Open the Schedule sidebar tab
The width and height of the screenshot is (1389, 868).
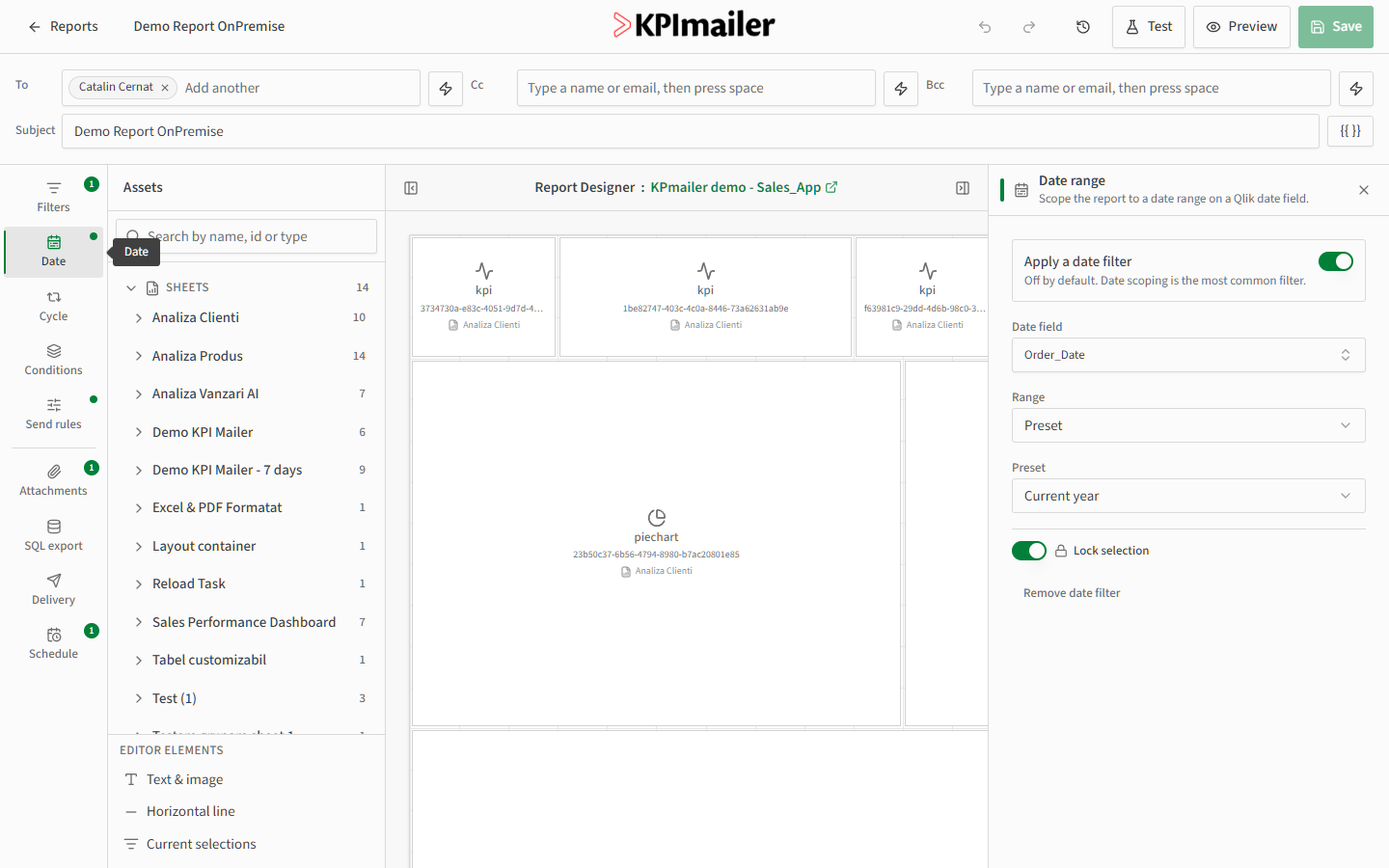[54, 643]
